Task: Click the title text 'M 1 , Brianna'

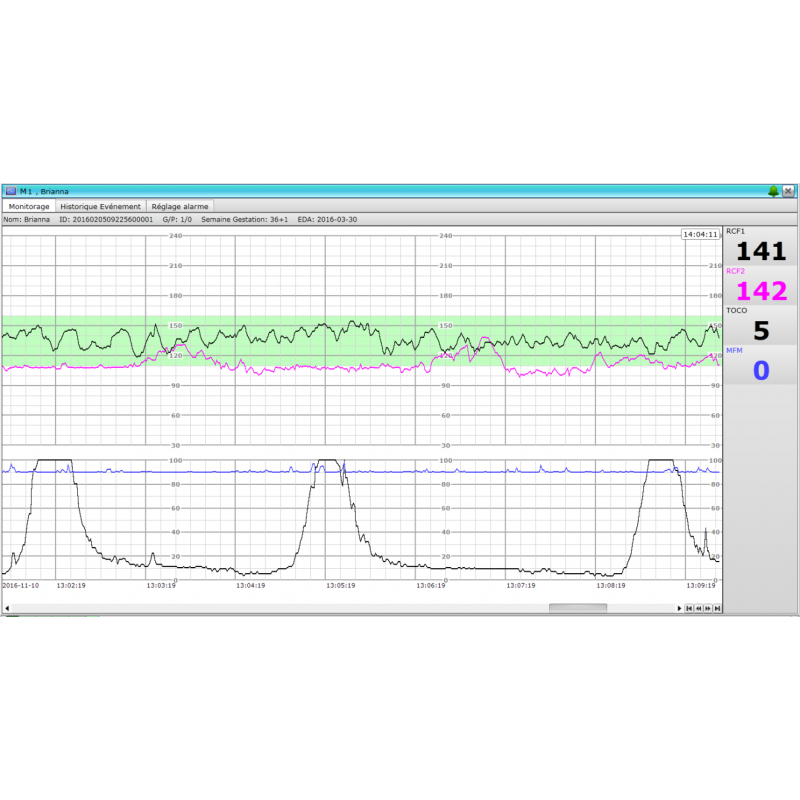Action: [x=44, y=191]
